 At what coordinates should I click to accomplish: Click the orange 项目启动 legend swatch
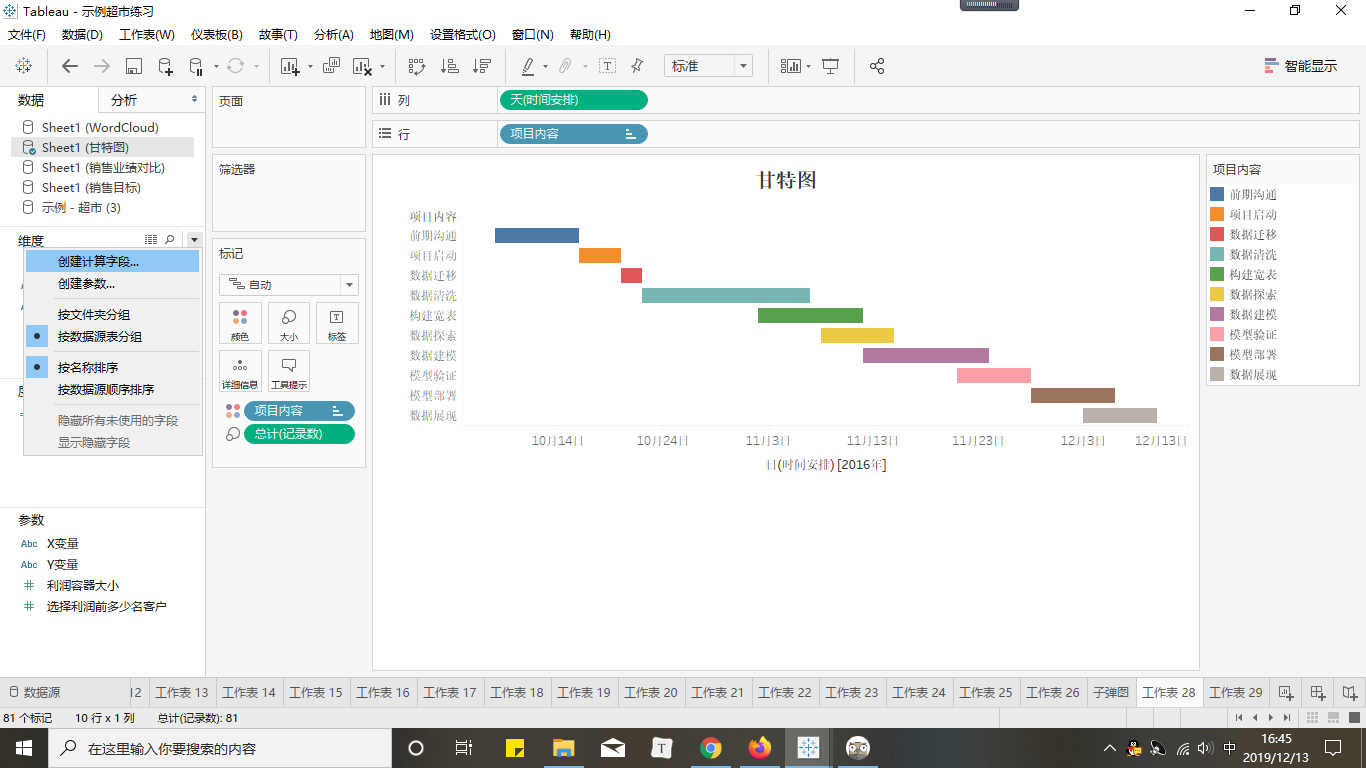[1217, 214]
